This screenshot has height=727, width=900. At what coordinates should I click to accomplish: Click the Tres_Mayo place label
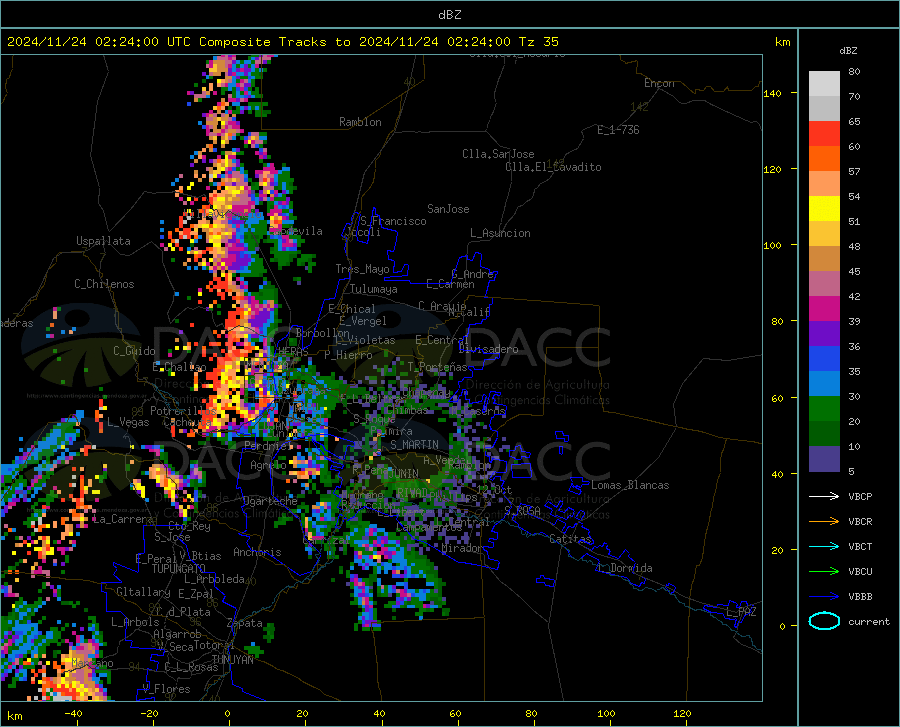point(362,269)
